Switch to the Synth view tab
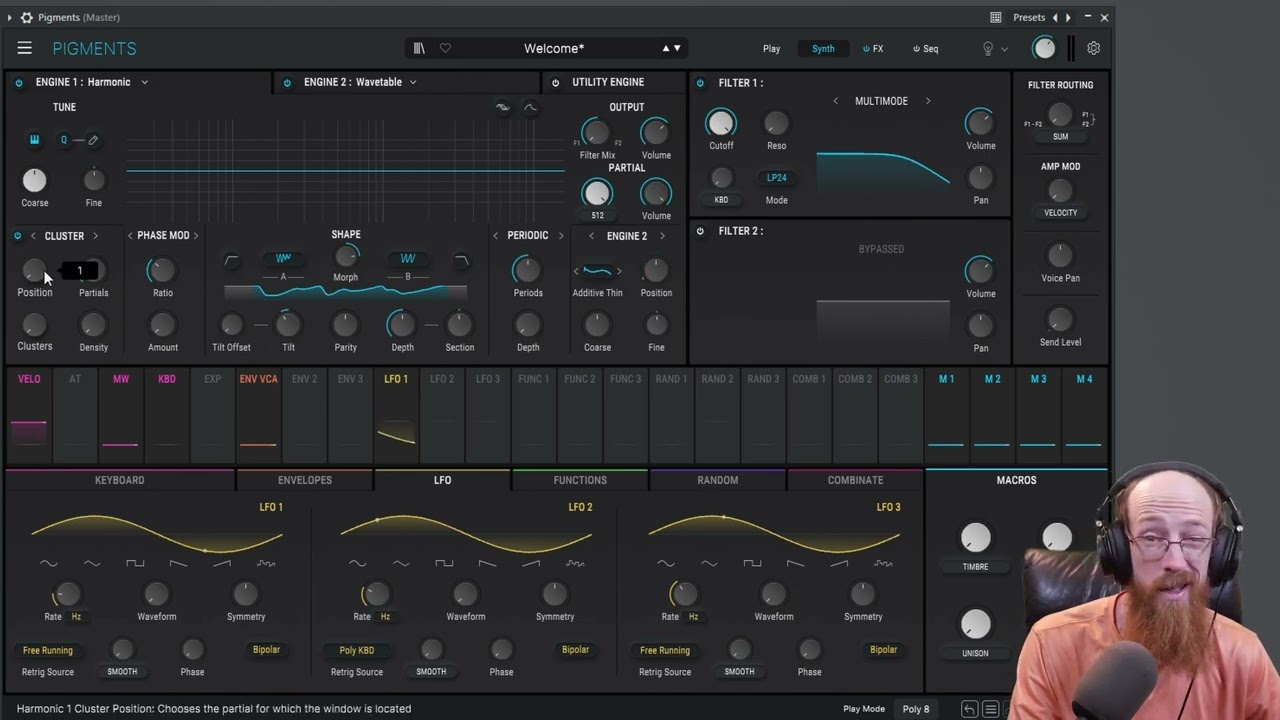 pyautogui.click(x=823, y=49)
